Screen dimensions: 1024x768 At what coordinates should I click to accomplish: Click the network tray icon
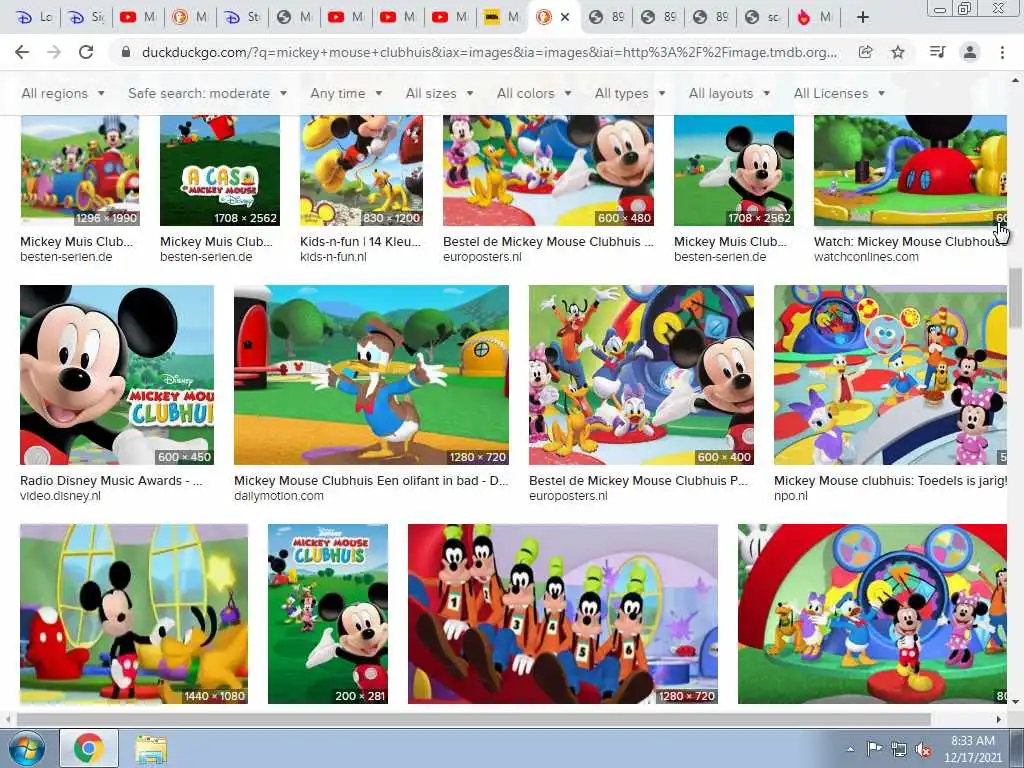(899, 749)
